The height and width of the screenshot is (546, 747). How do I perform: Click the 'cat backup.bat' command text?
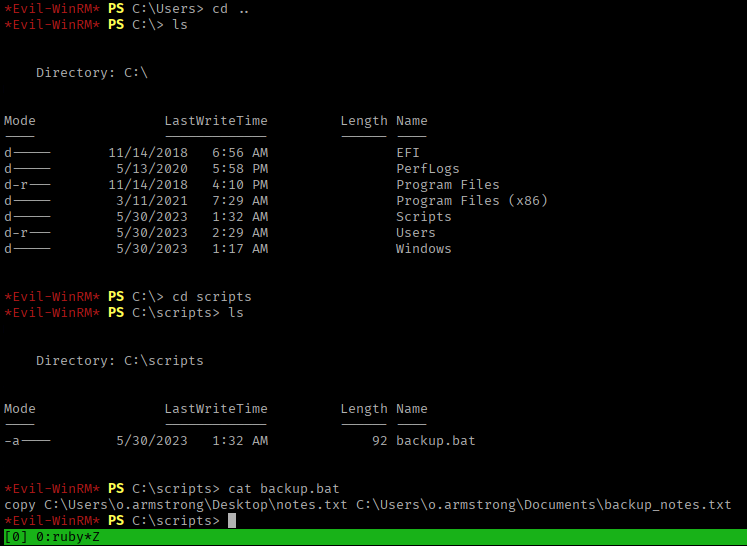click(x=284, y=489)
